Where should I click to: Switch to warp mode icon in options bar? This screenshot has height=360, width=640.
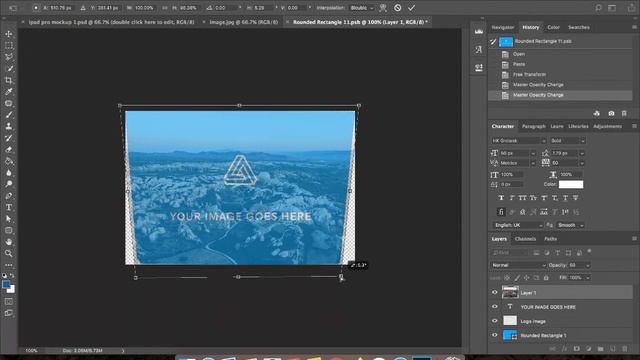pyautogui.click(x=383, y=8)
